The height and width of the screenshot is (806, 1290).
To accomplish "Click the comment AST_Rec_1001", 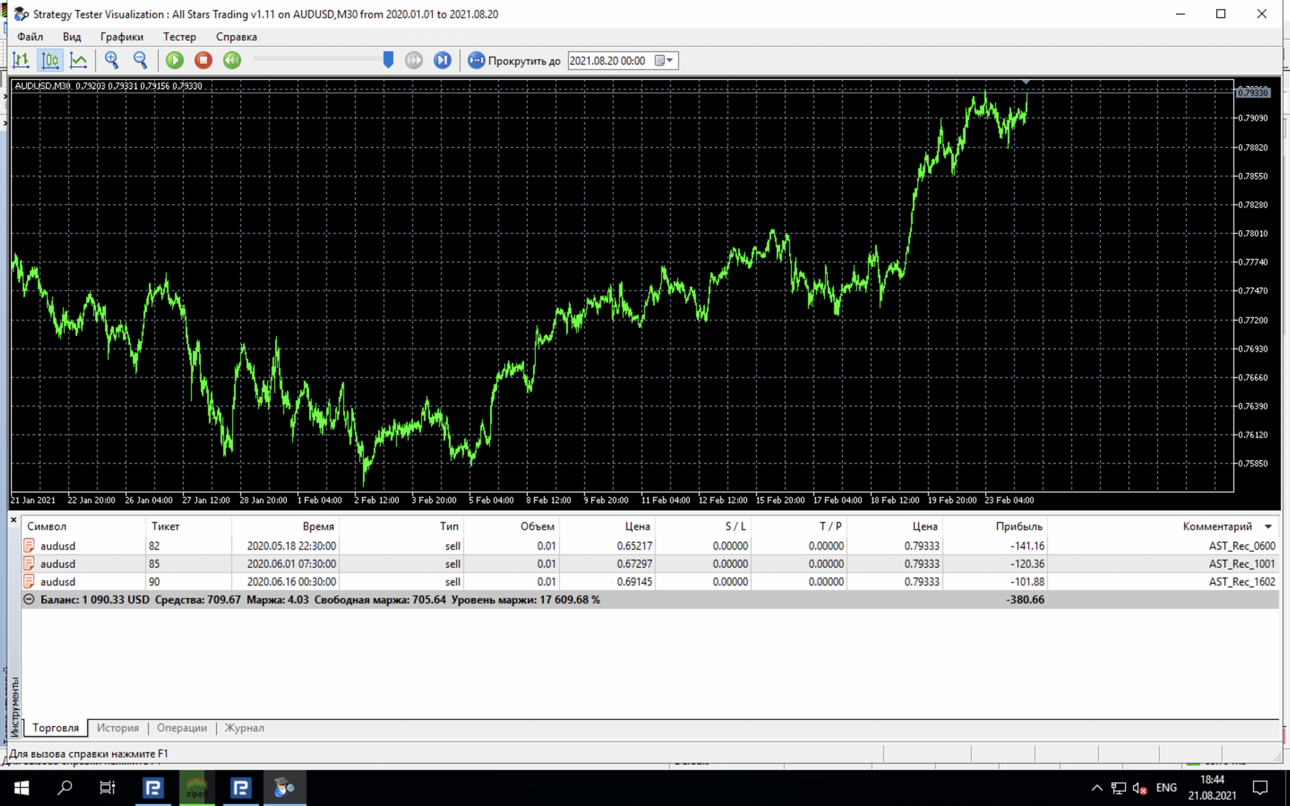I will (1241, 564).
